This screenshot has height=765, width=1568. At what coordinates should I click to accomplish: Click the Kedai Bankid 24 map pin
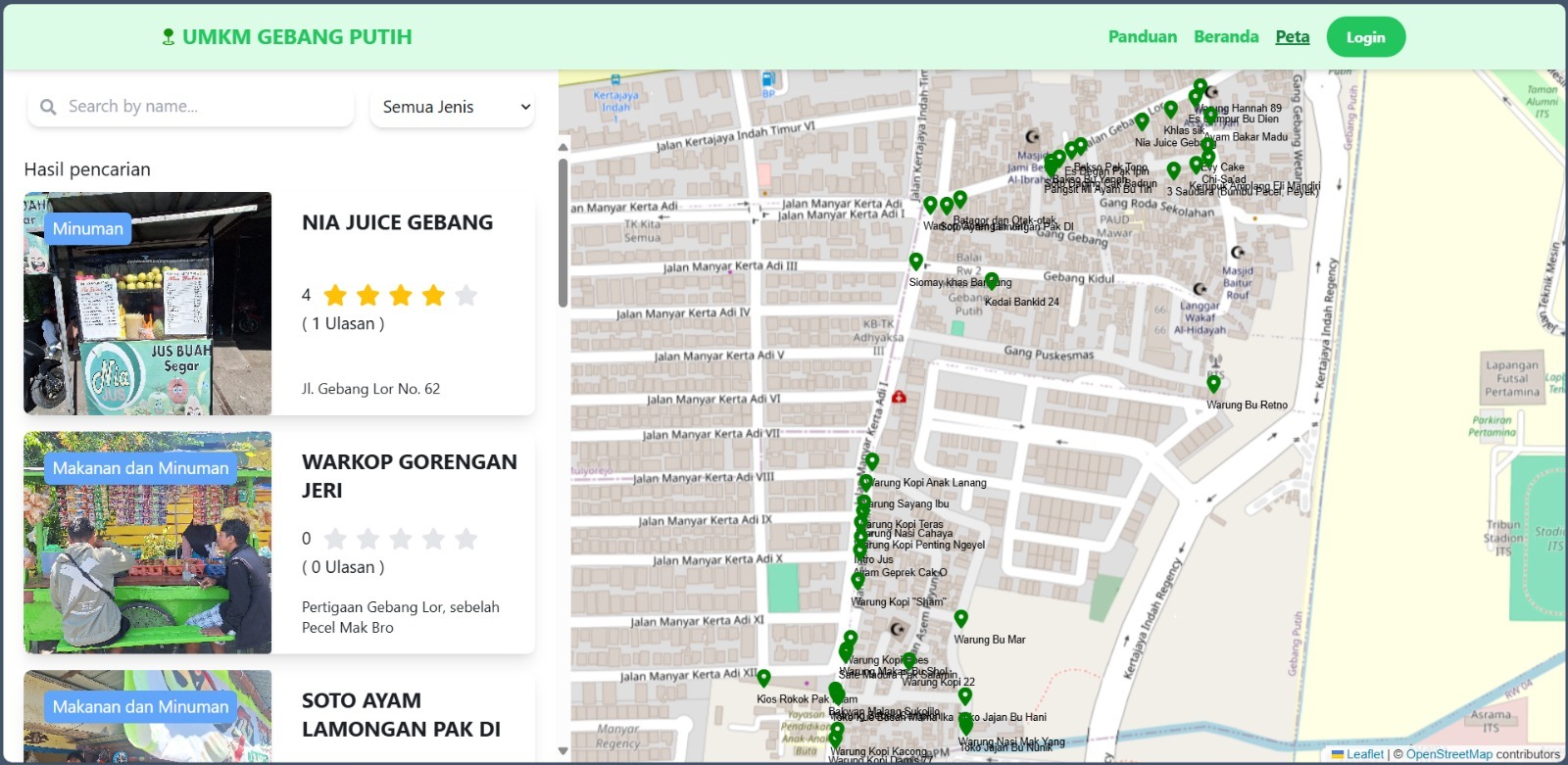click(992, 281)
